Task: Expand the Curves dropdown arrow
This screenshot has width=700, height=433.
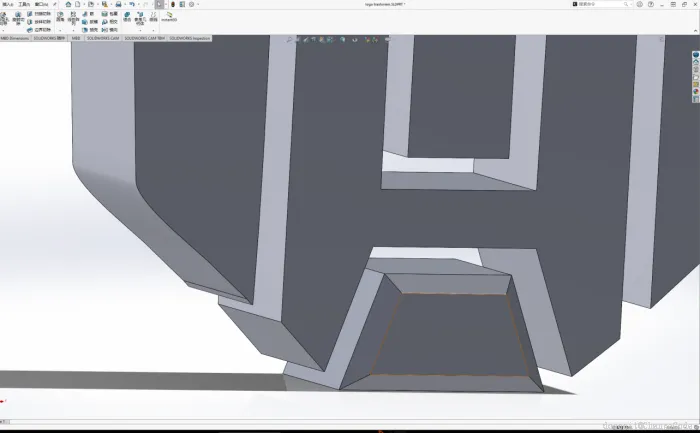Action: pos(153,30)
